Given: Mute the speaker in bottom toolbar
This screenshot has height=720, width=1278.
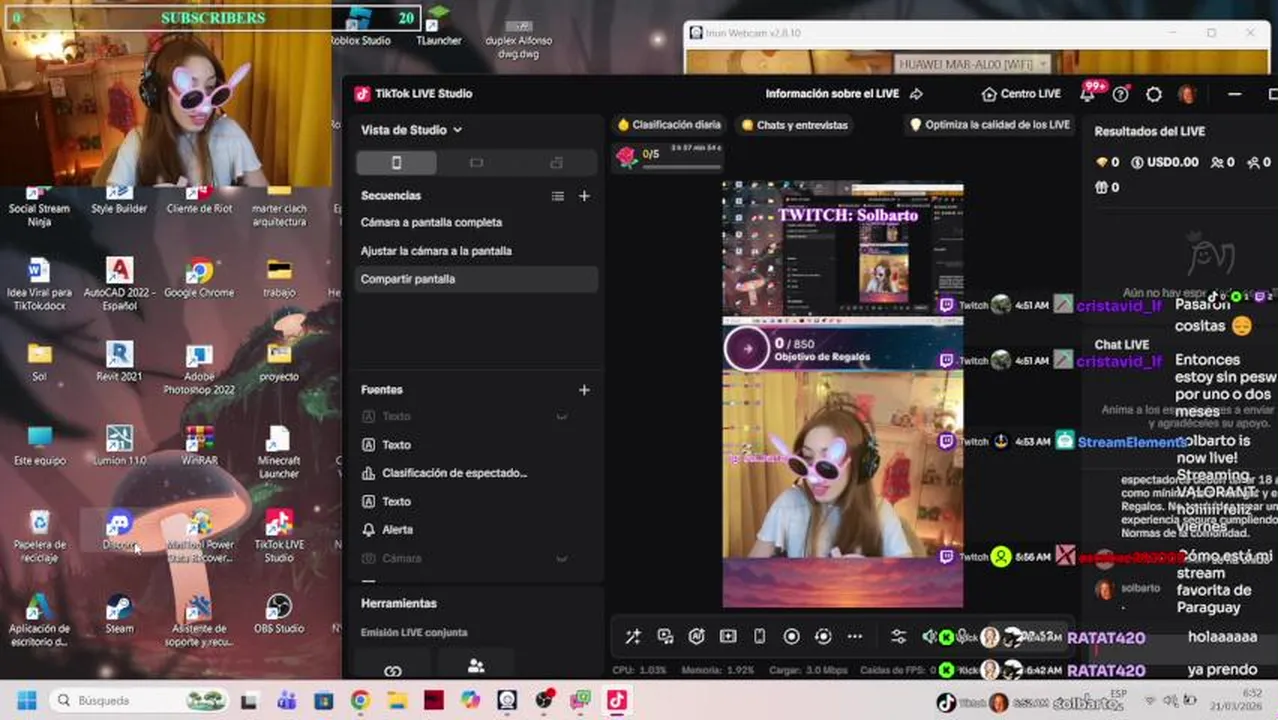Looking at the screenshot, I should 929,636.
